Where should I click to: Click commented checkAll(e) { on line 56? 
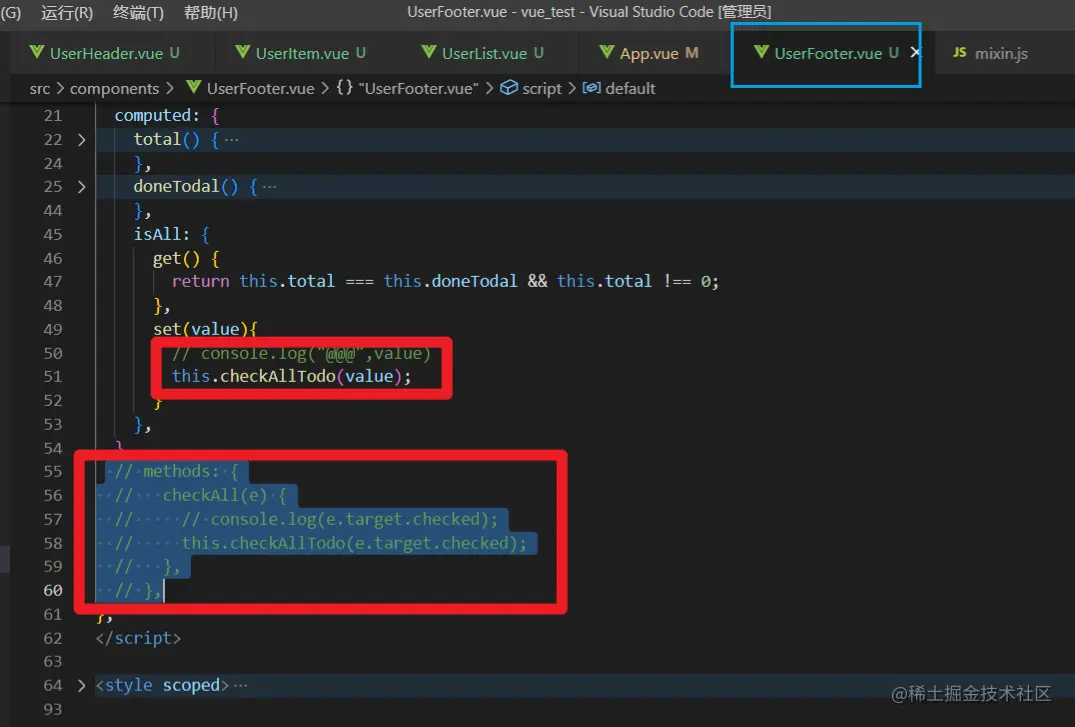pyautogui.click(x=200, y=495)
